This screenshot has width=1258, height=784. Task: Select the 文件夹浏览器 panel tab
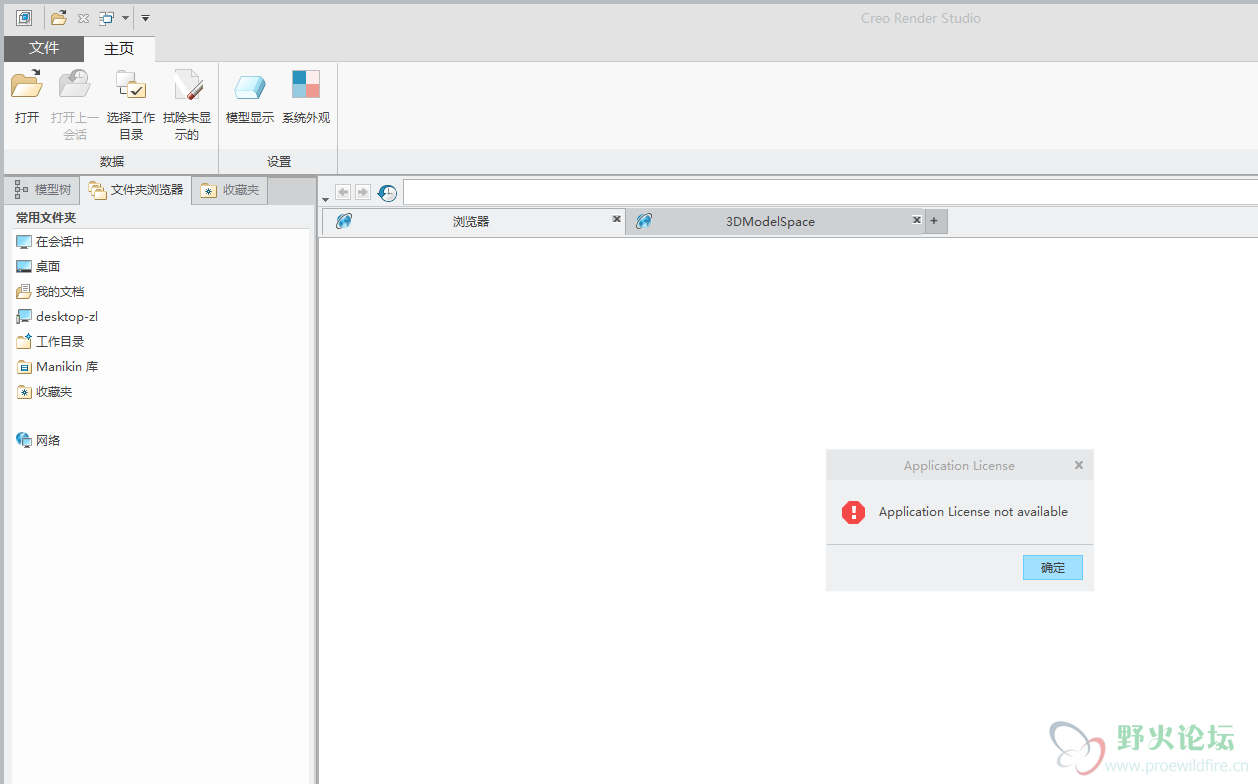pos(136,189)
